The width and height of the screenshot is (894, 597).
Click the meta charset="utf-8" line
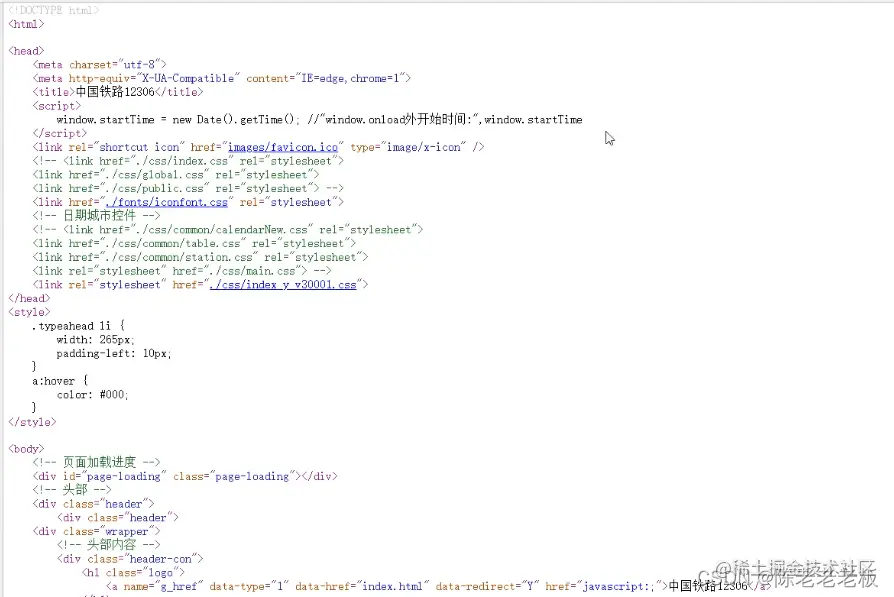tap(99, 64)
